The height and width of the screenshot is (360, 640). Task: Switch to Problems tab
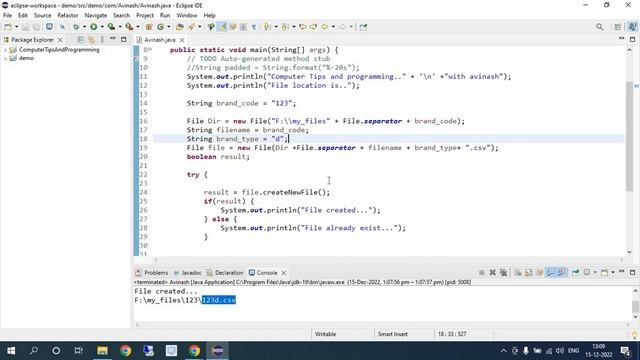point(152,273)
